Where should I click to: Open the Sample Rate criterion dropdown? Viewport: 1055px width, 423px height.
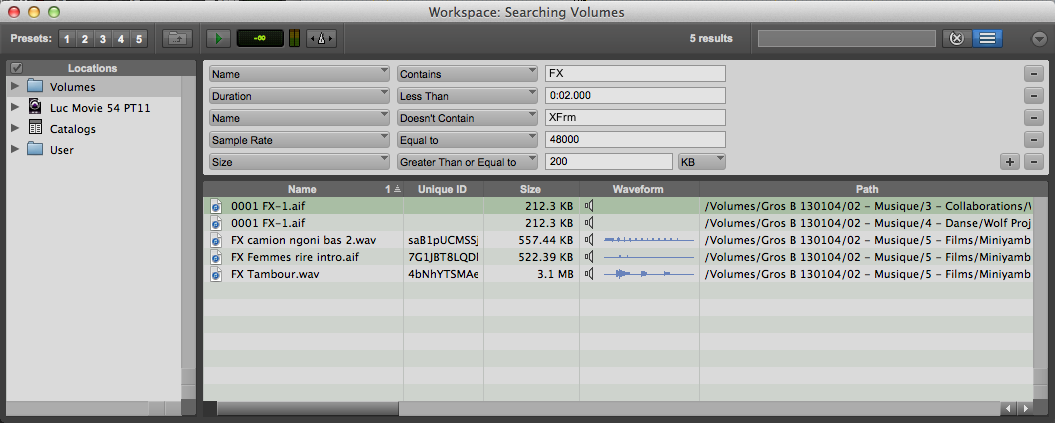(x=299, y=140)
